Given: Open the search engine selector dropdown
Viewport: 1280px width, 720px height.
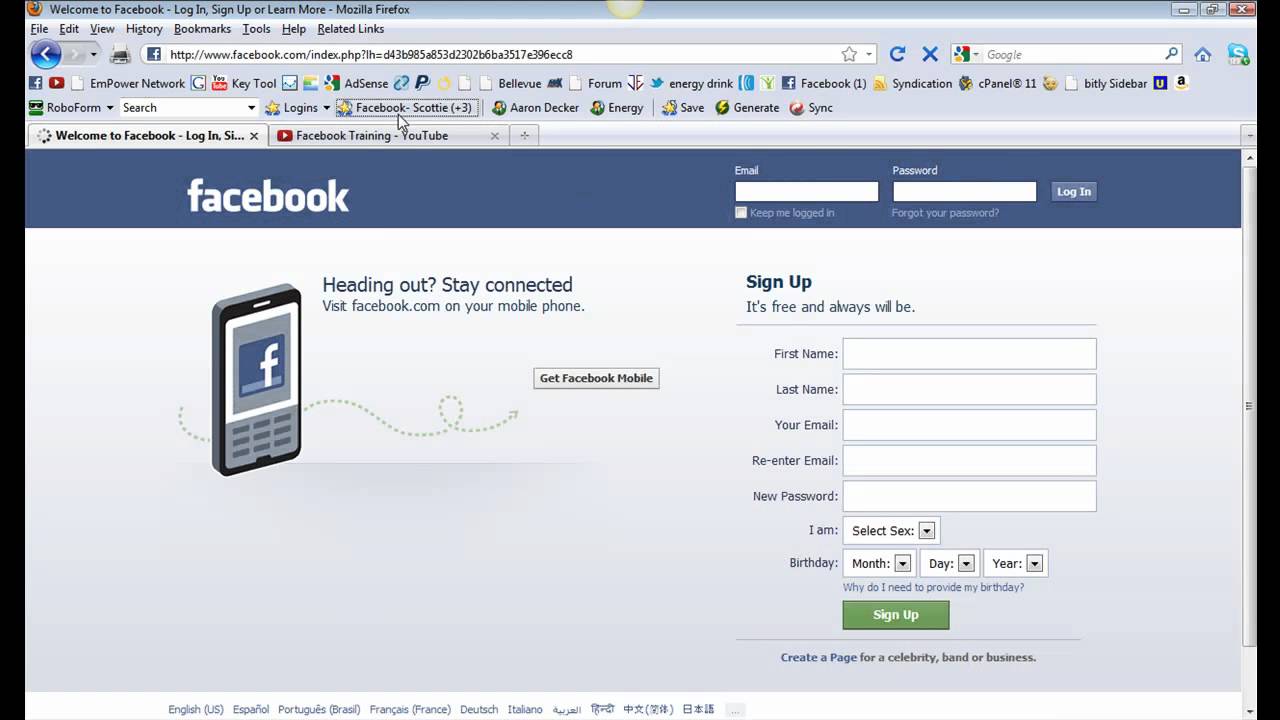Looking at the screenshot, I should click(x=965, y=54).
